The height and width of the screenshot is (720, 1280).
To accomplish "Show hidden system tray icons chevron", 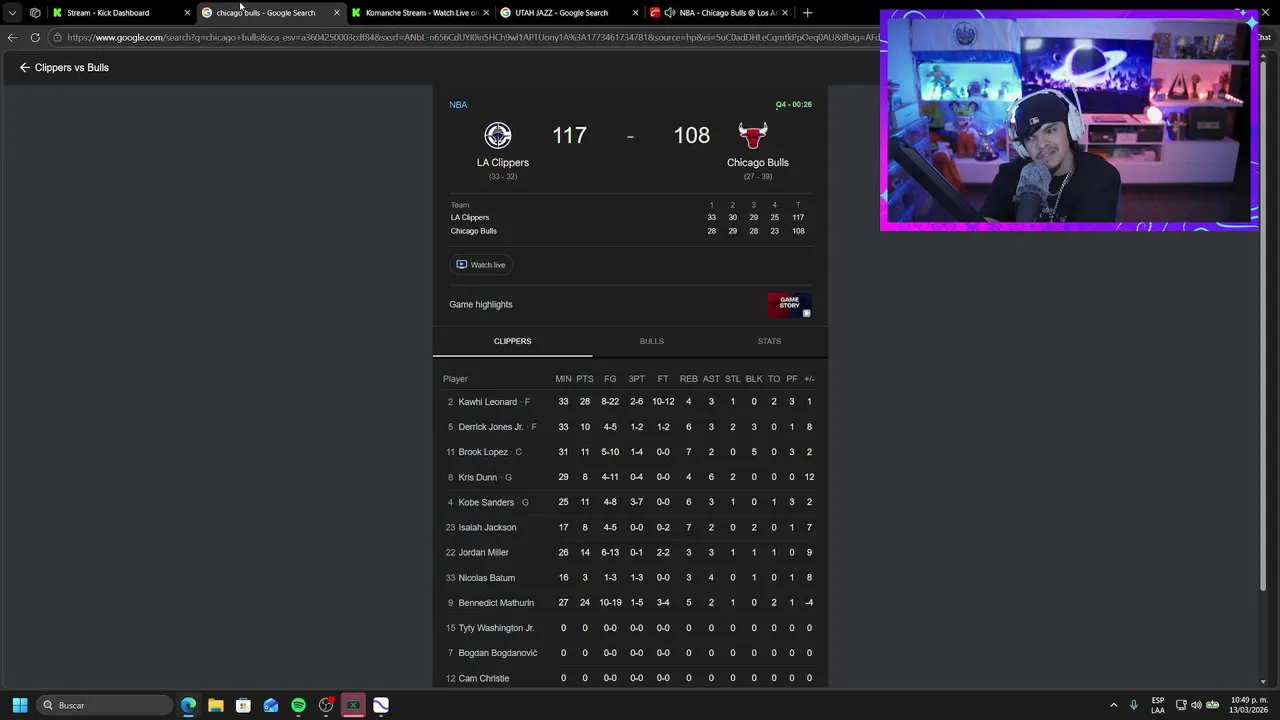I will click(x=1113, y=705).
